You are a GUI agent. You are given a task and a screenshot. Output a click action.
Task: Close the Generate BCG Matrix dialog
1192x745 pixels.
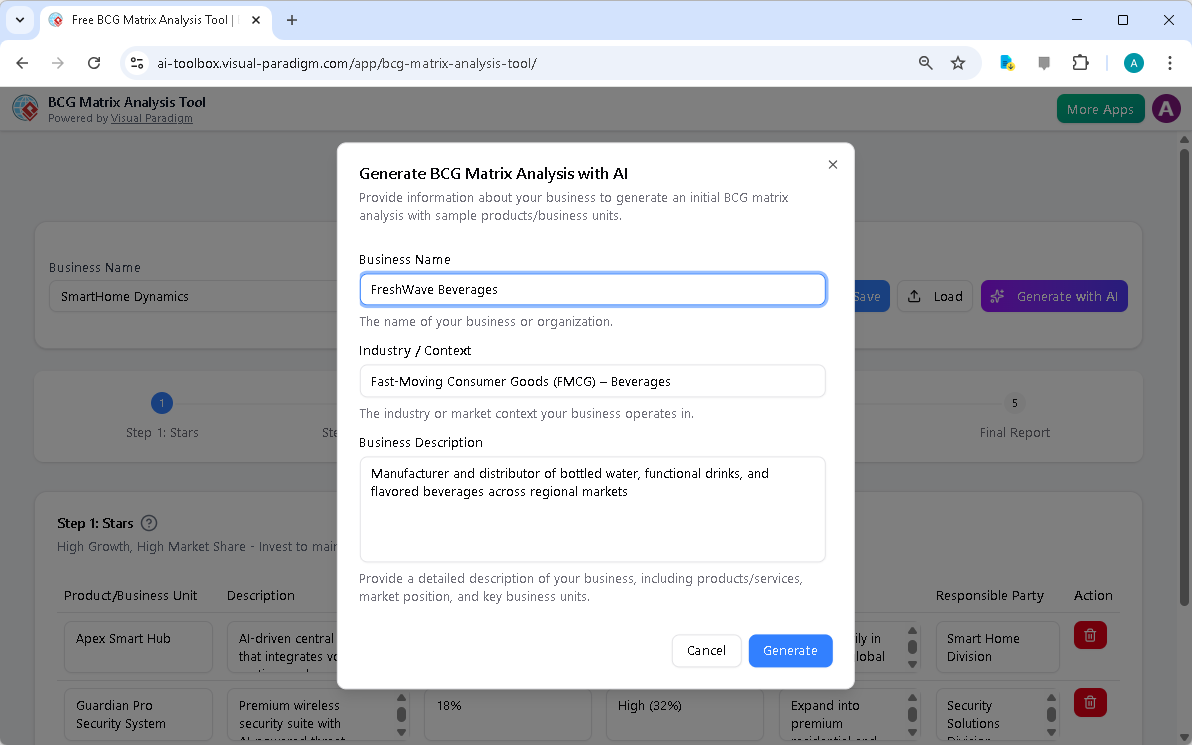pyautogui.click(x=832, y=165)
